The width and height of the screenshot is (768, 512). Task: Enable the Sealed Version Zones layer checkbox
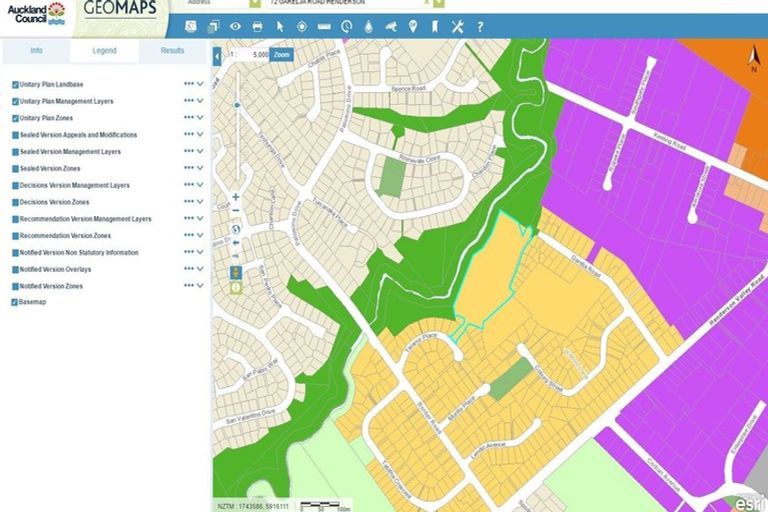coord(15,169)
